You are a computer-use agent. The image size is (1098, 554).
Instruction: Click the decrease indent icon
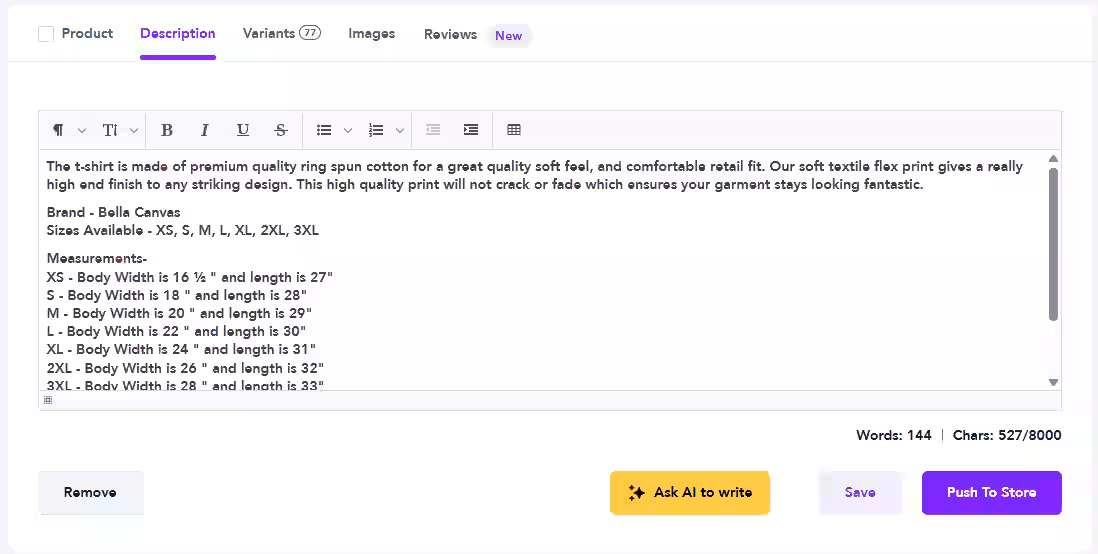[x=433, y=130]
